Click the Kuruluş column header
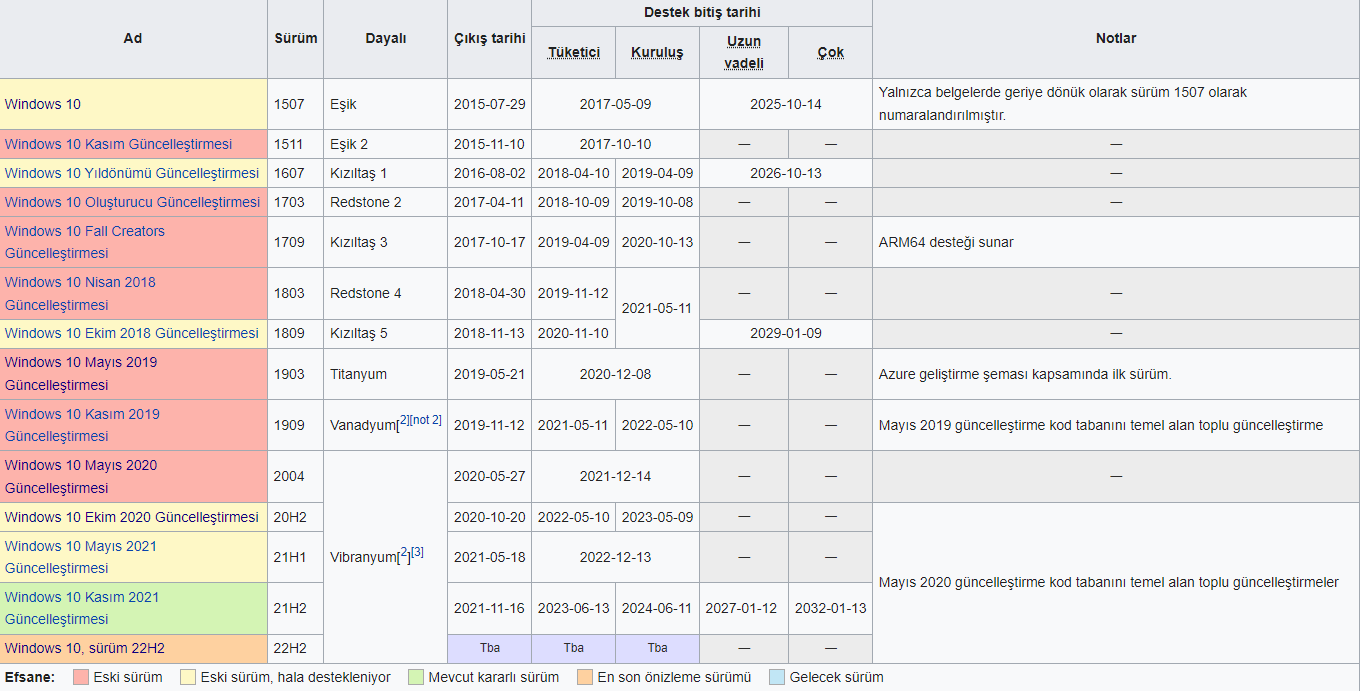Screen dimensions: 1360x691 [657, 52]
